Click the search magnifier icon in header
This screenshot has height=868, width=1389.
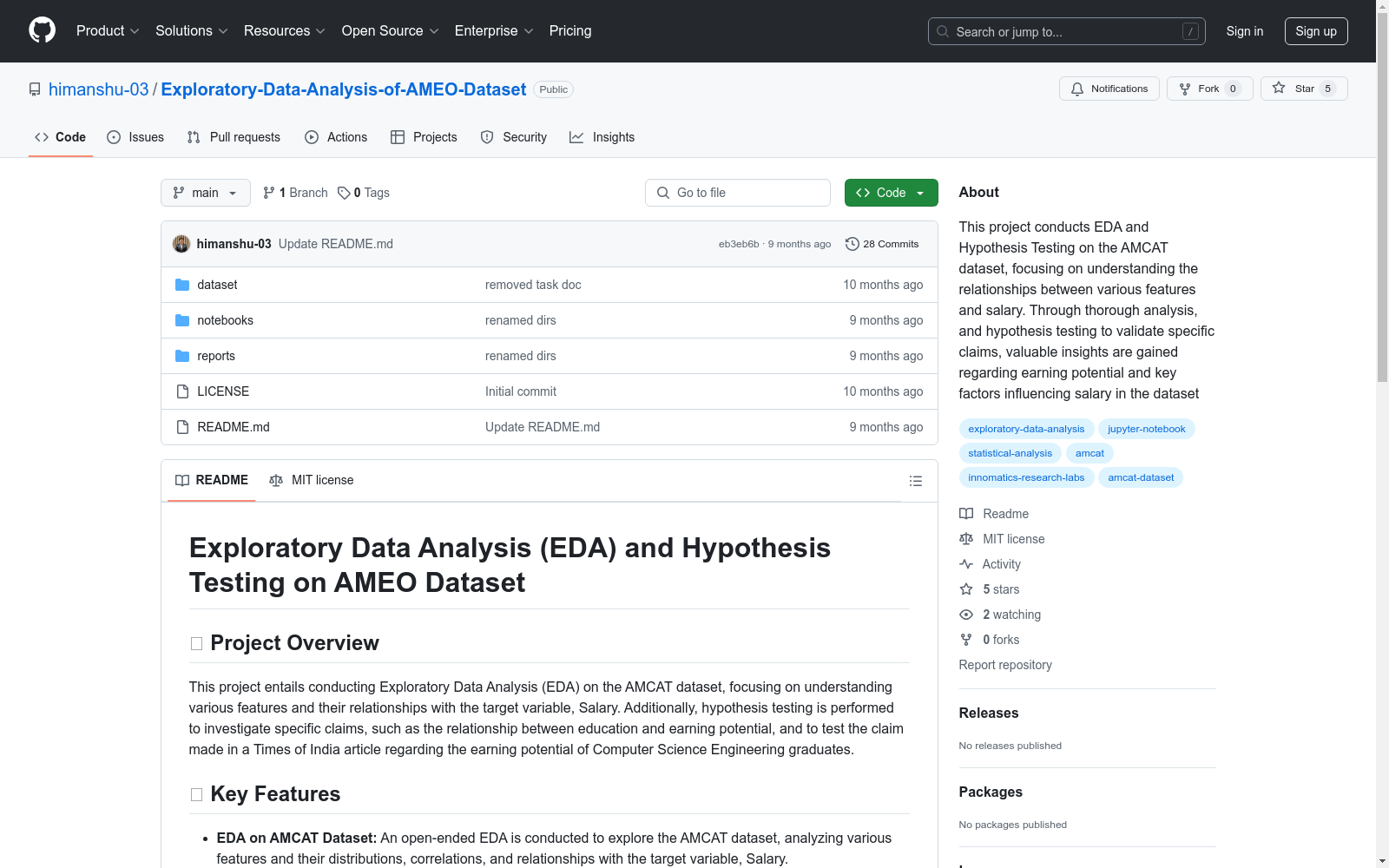[x=943, y=31]
